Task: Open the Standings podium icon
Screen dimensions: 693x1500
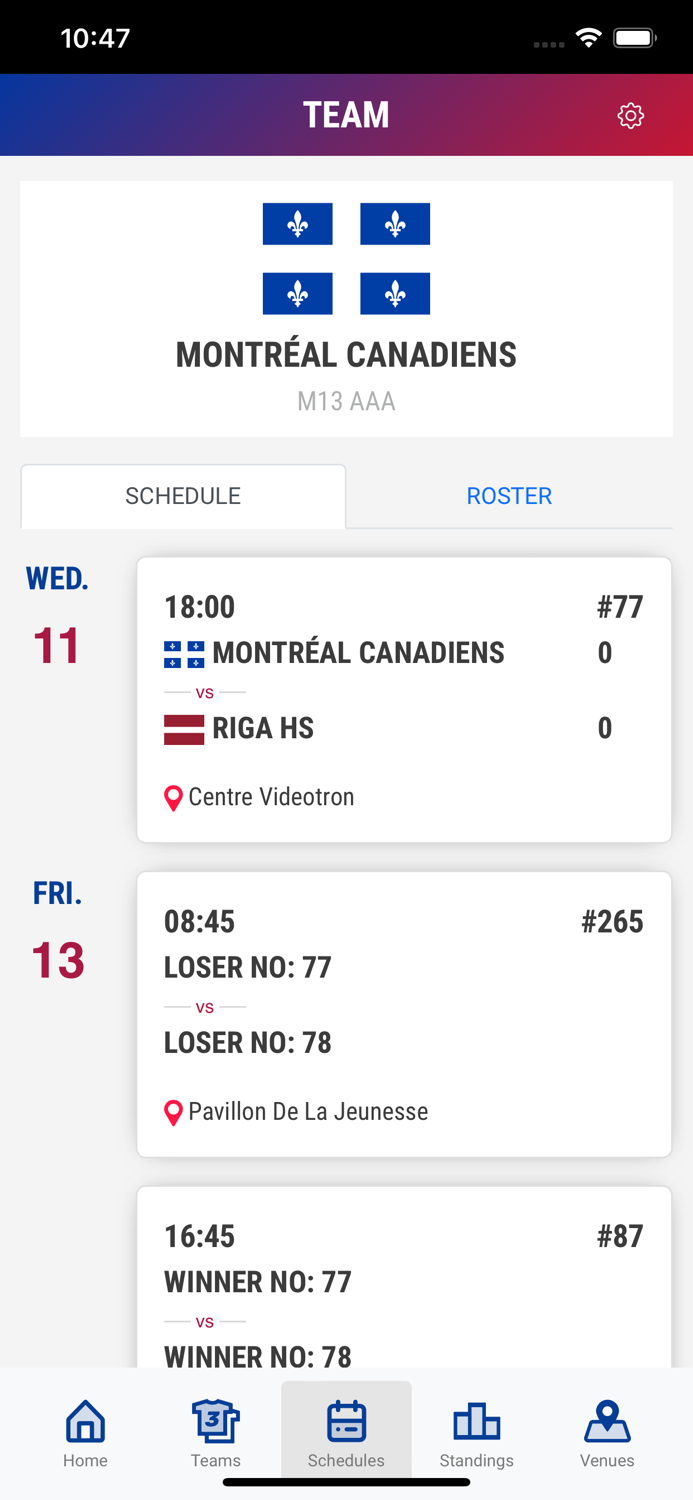Action: [x=476, y=1421]
